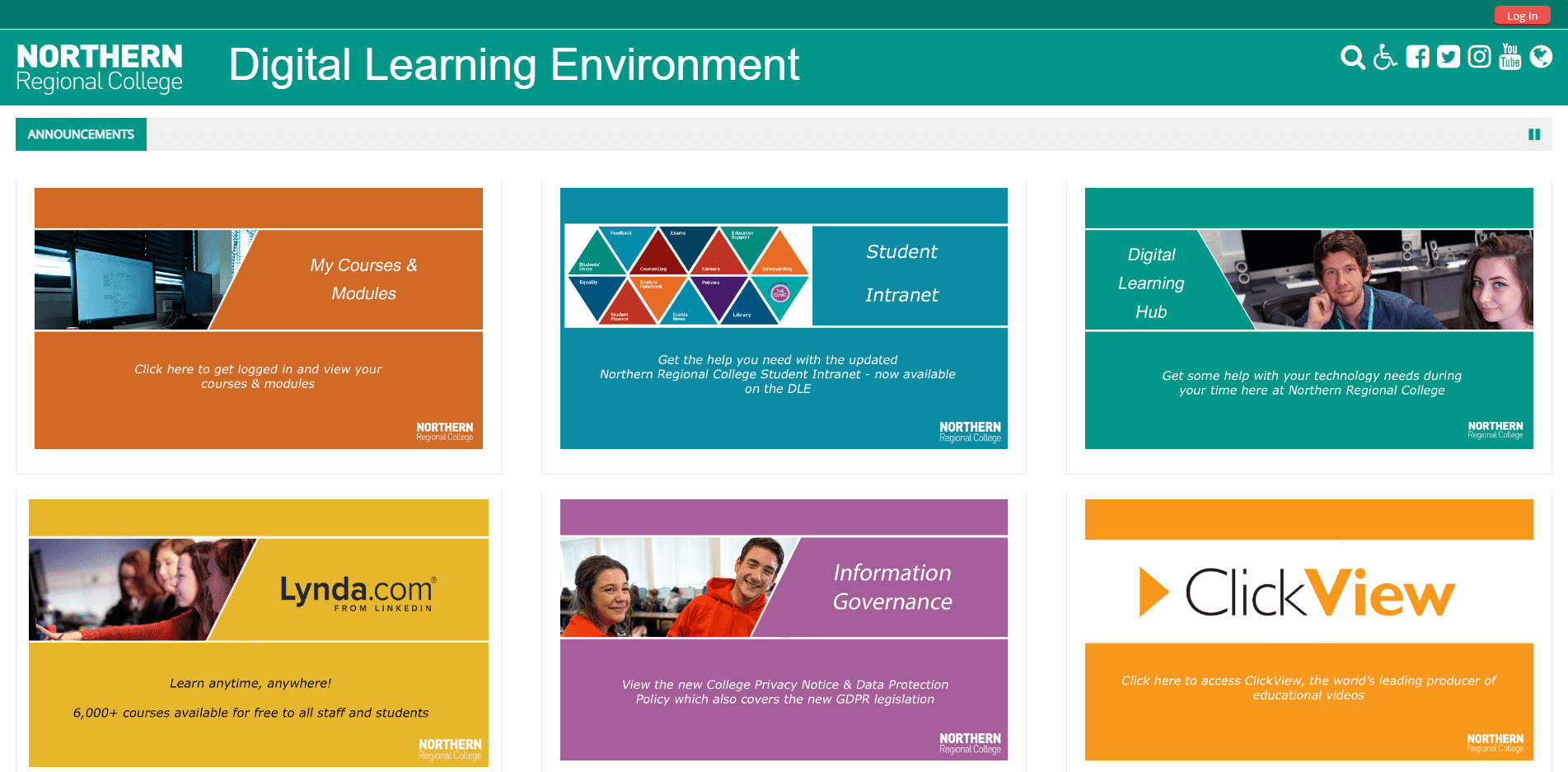This screenshot has width=1568, height=772.
Task: Click the Northern Regional College logo
Action: [x=100, y=68]
